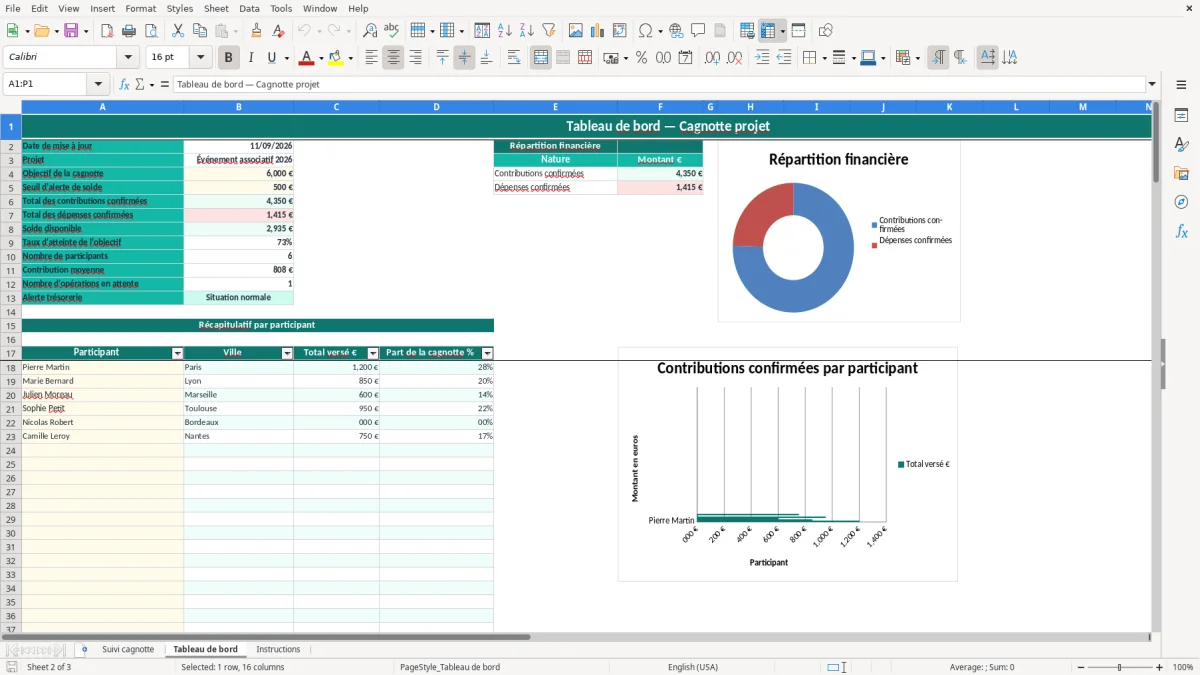Open the Sheet menu

pyautogui.click(x=217, y=8)
